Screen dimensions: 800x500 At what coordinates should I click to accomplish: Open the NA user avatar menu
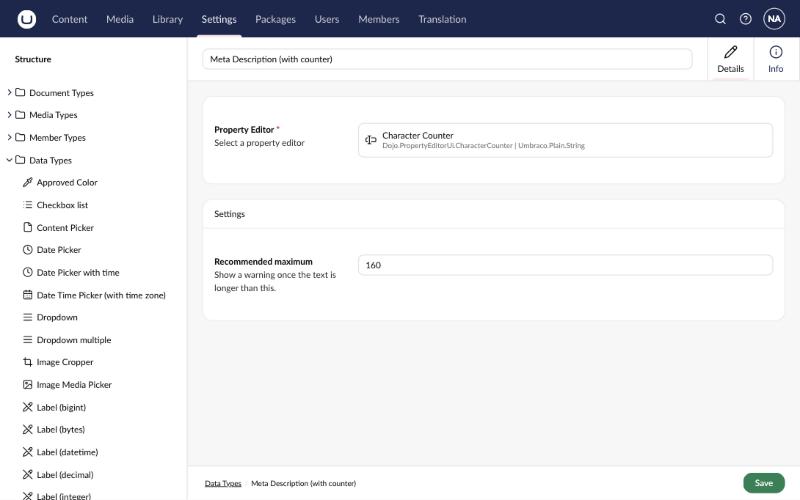(774, 19)
